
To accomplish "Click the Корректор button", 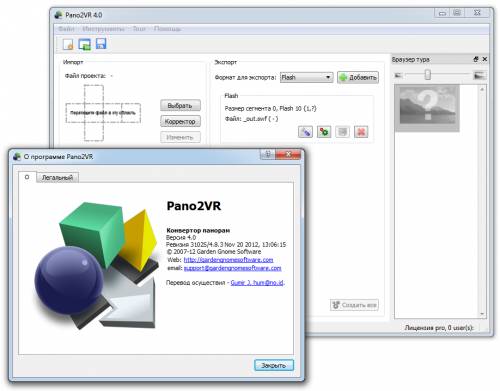I will (x=180, y=121).
